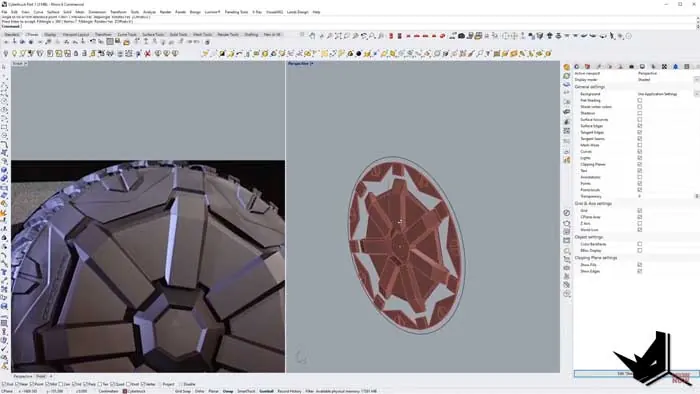700x394 pixels.
Task: Click the car-shaped icon in top toolbar
Action: (461, 36)
